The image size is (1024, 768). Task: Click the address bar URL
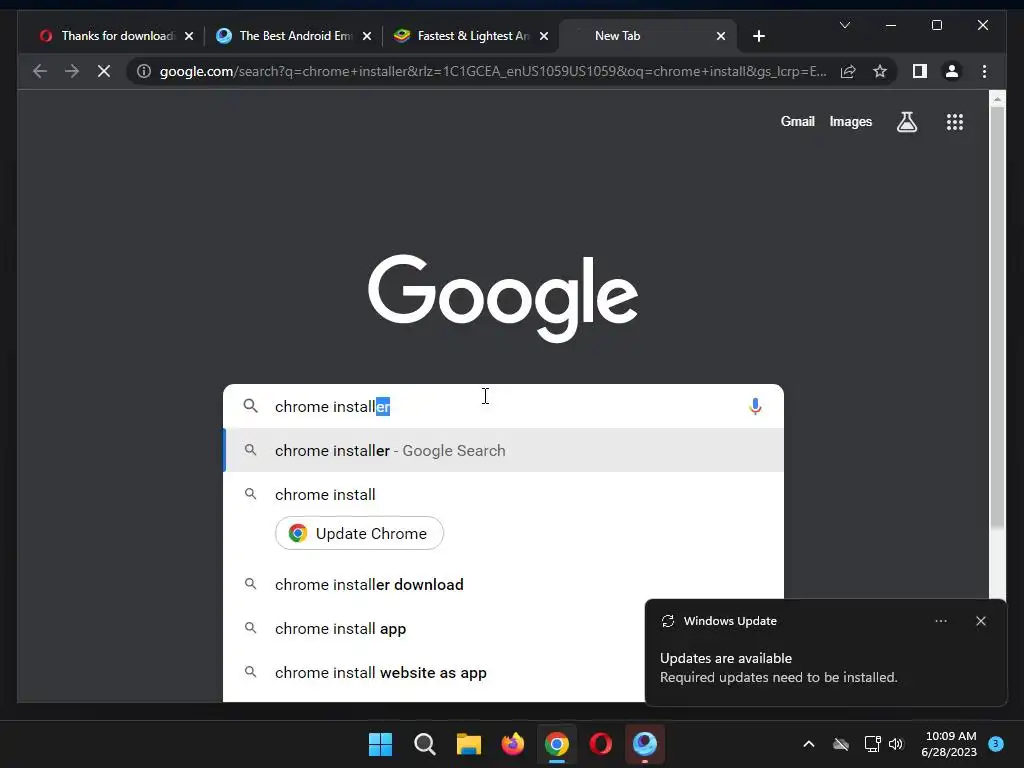493,71
